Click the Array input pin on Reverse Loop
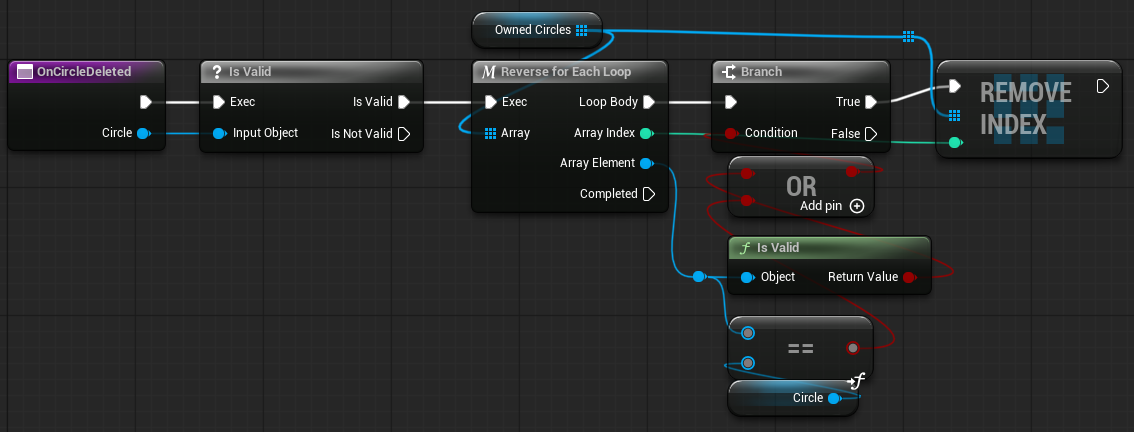The image size is (1134, 432). click(x=490, y=133)
